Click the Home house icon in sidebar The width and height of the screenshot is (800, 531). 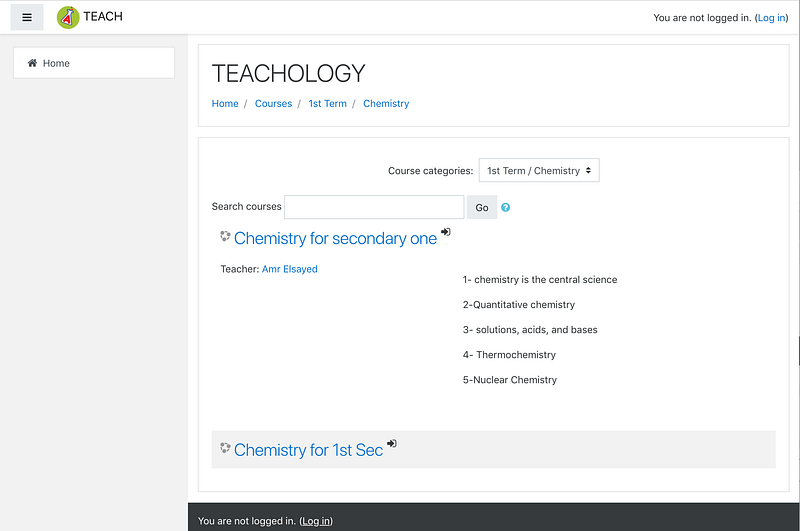pos(32,63)
